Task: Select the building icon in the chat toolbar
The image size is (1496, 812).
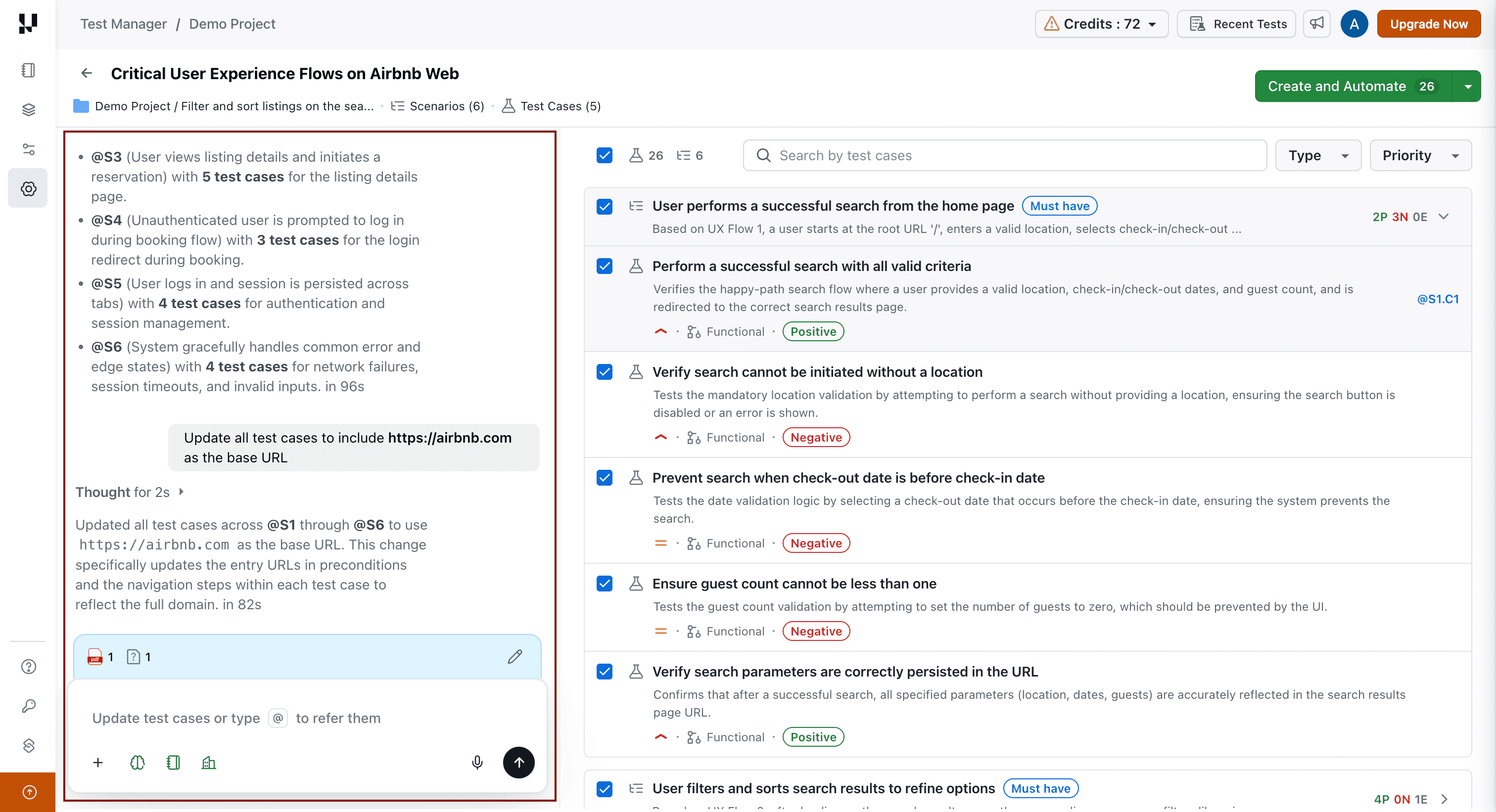Action: coord(208,762)
